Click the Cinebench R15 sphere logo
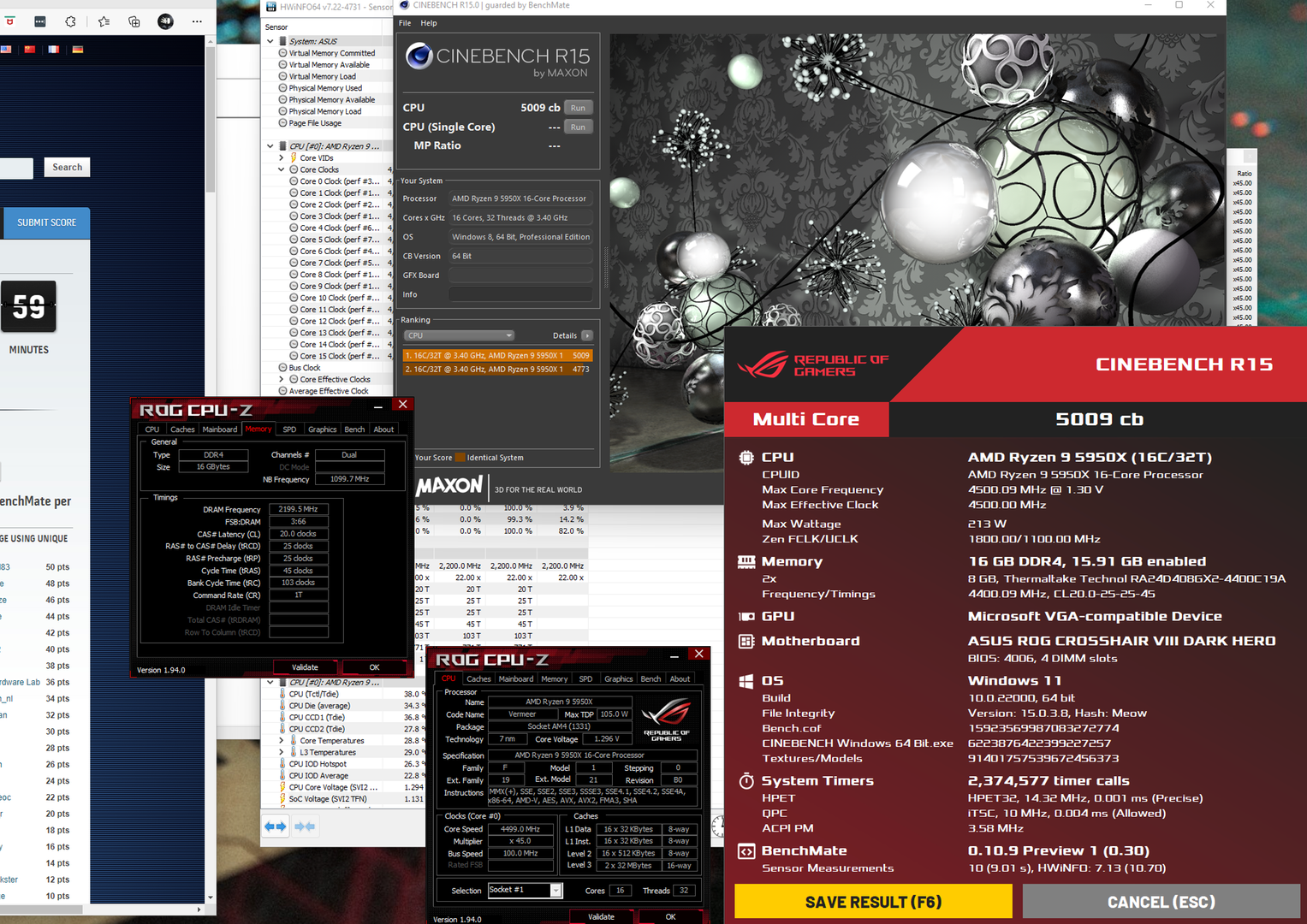Image resolution: width=1307 pixels, height=924 pixels. [419, 56]
